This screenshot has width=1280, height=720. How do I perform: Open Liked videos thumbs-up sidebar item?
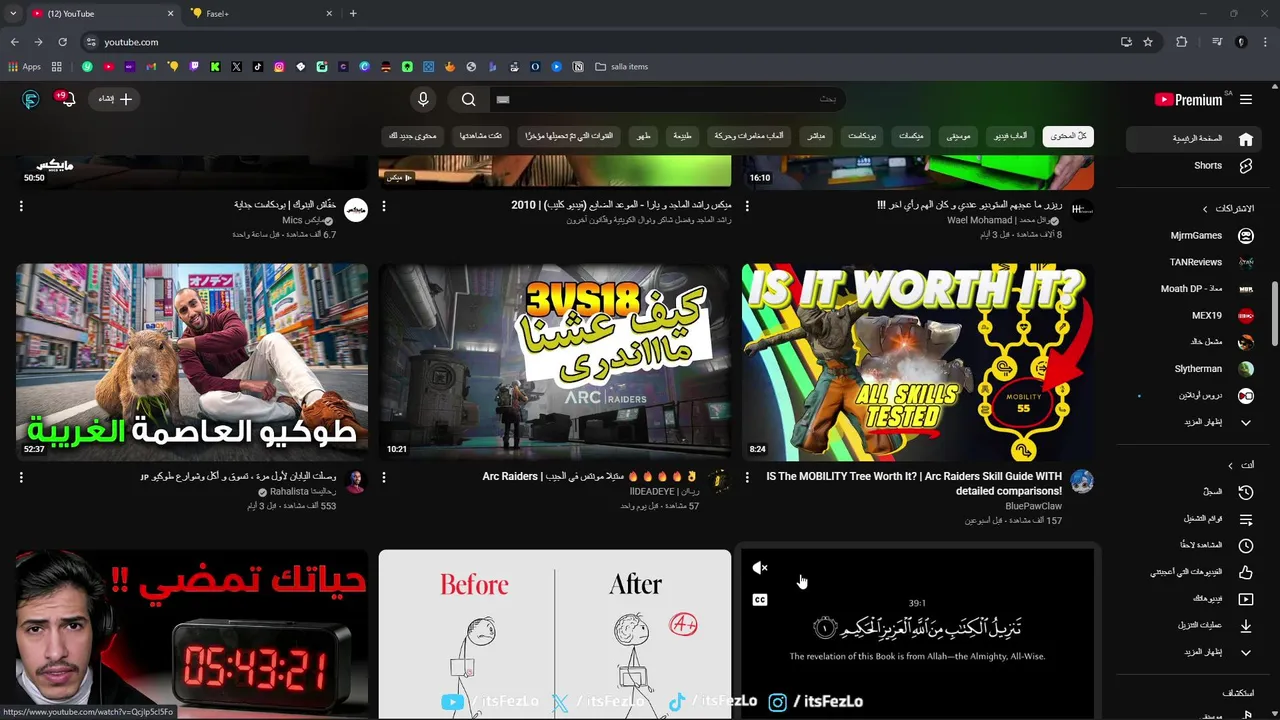[x=1192, y=572]
